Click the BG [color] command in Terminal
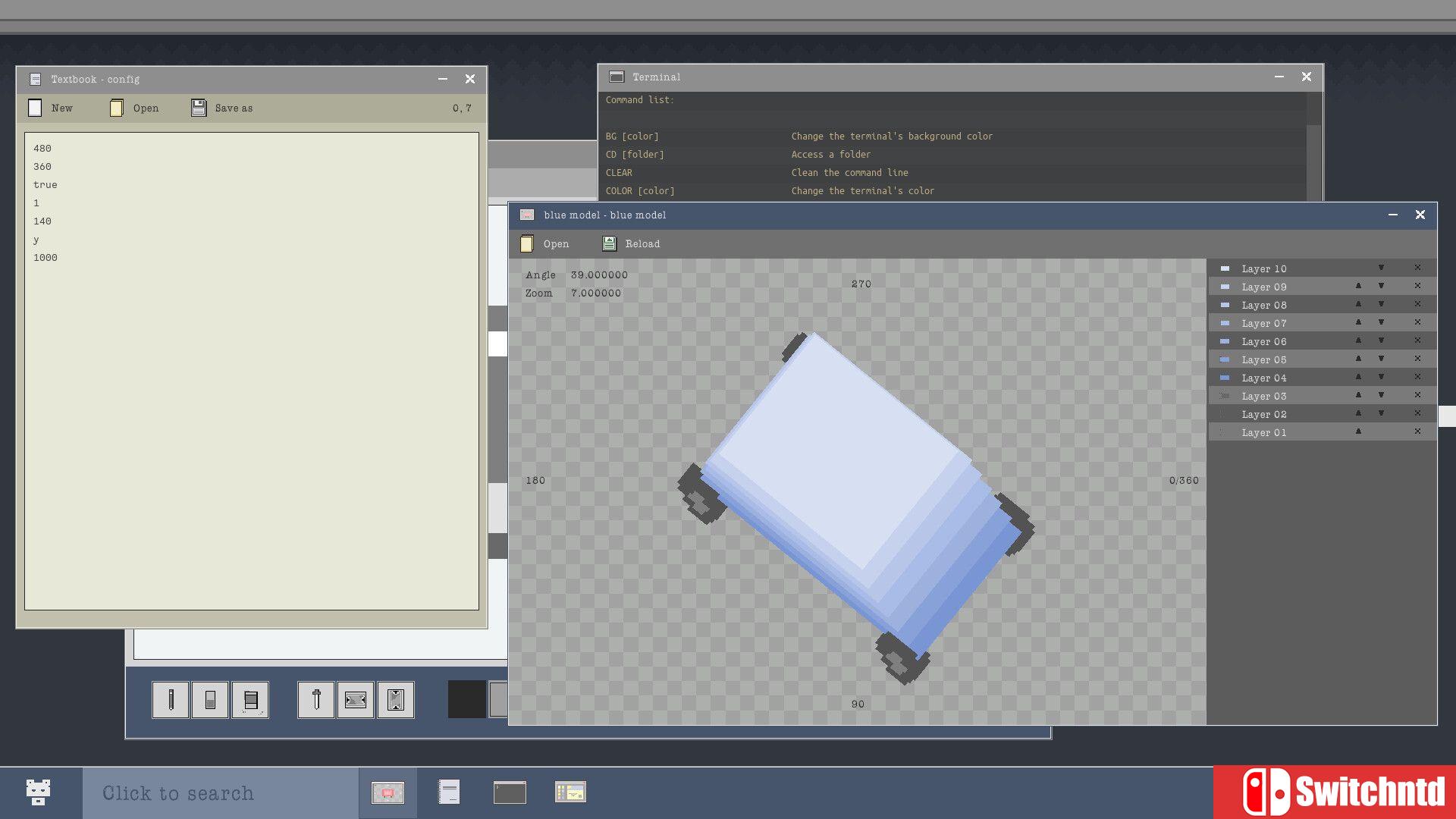The width and height of the screenshot is (1456, 819). pos(632,136)
